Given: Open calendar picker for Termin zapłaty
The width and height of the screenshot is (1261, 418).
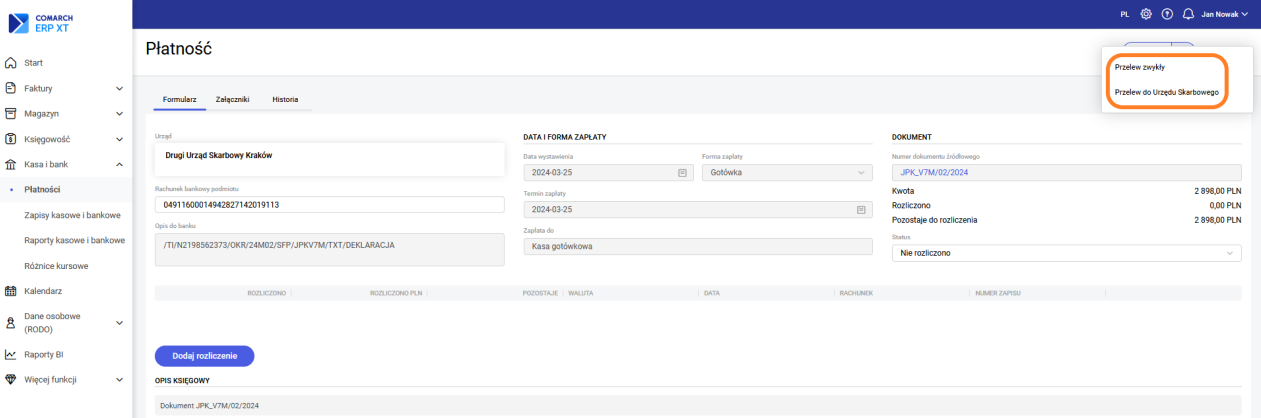Looking at the screenshot, I should 860,210.
